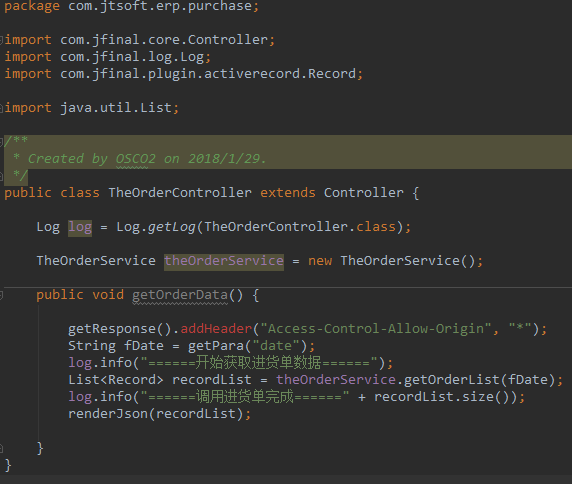Collapse the import block fold marker

click(1, 39)
